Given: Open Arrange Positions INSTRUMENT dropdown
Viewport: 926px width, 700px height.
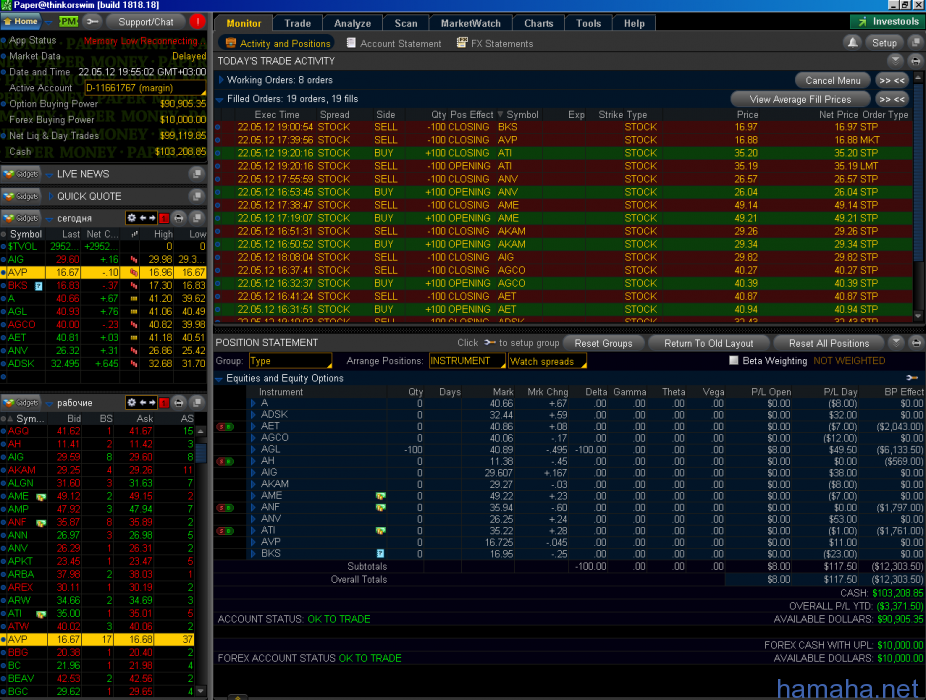Looking at the screenshot, I should (467, 360).
